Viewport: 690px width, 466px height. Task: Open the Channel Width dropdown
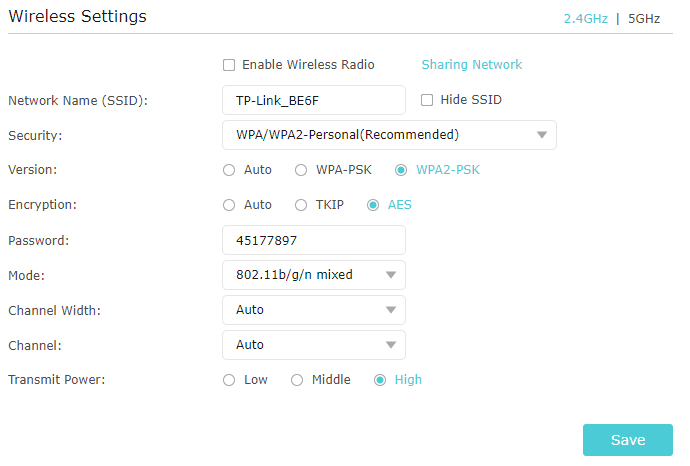pyautogui.click(x=313, y=310)
